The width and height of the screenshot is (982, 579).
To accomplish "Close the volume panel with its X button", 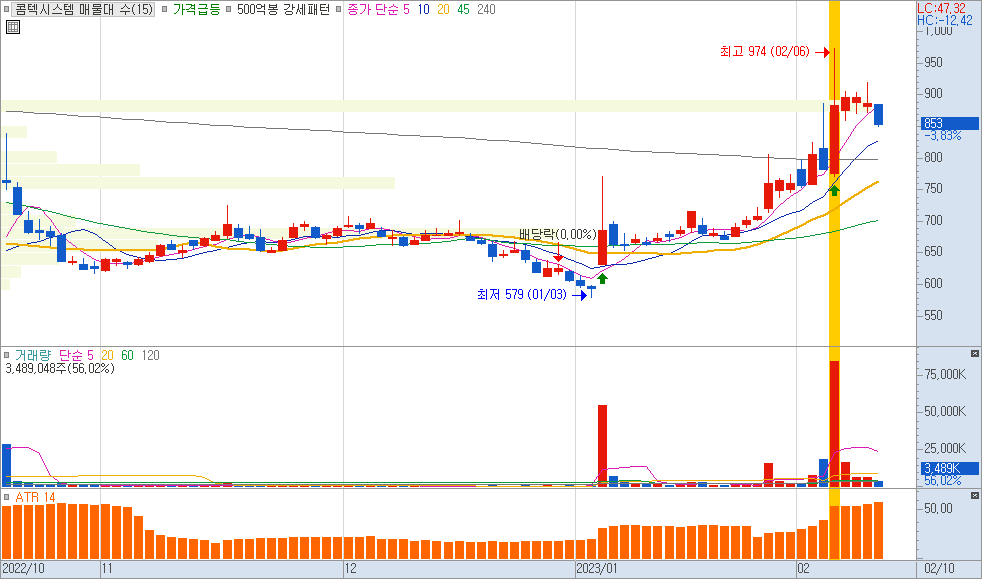I will point(974,354).
